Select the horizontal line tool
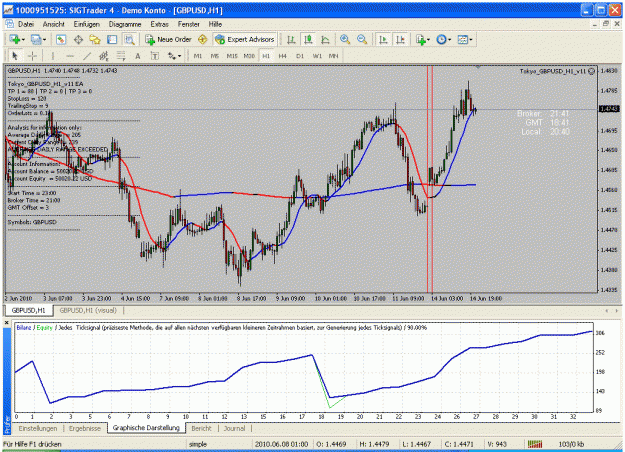Image resolution: width=625 pixels, height=452 pixels. coord(70,56)
